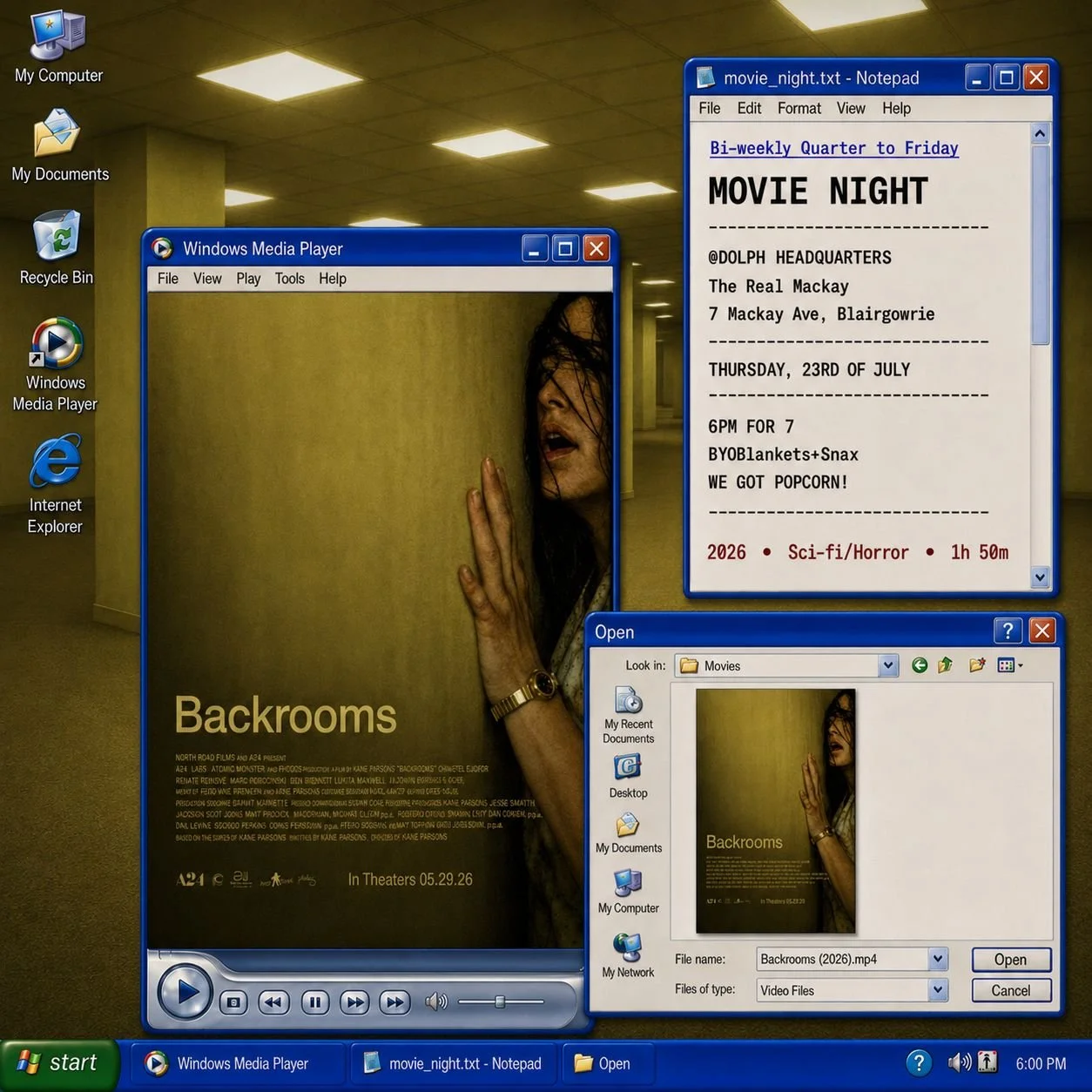Open the Tools menu in Media Player
Viewport: 1092px width, 1092px height.
pos(290,279)
